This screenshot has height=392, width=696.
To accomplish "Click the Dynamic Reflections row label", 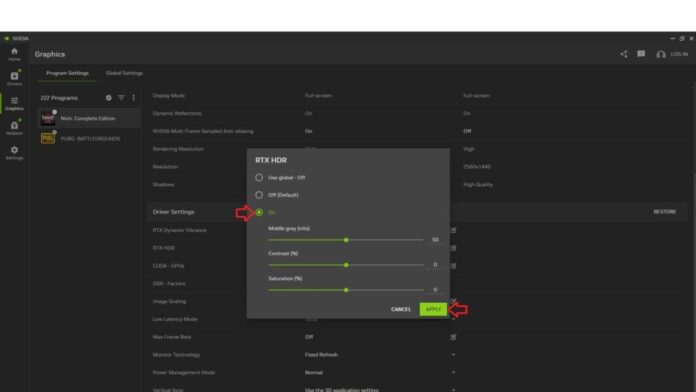I will tap(177, 113).
